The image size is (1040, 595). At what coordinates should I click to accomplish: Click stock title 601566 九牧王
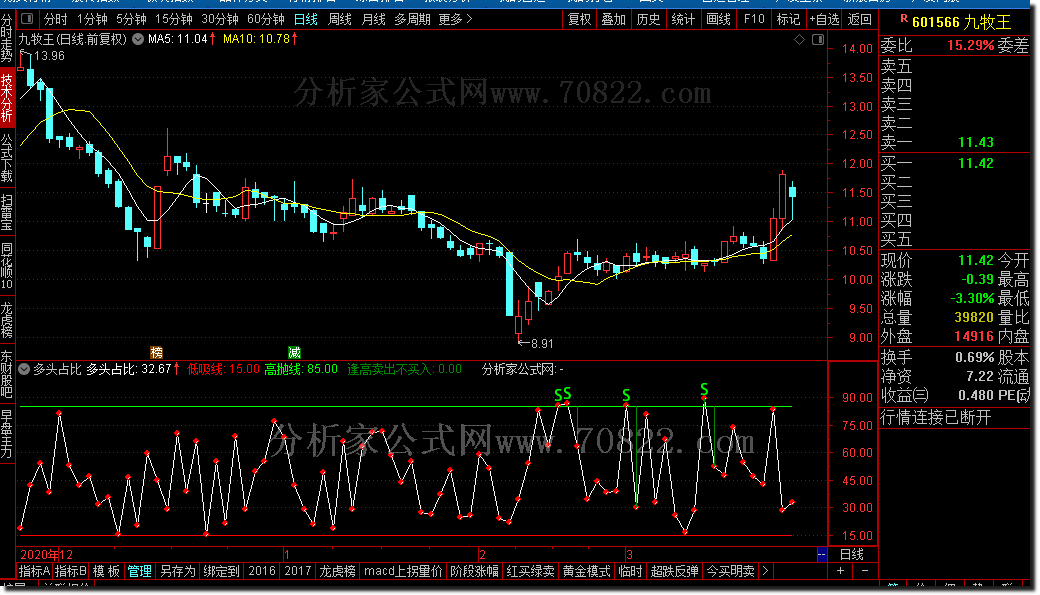(x=961, y=22)
